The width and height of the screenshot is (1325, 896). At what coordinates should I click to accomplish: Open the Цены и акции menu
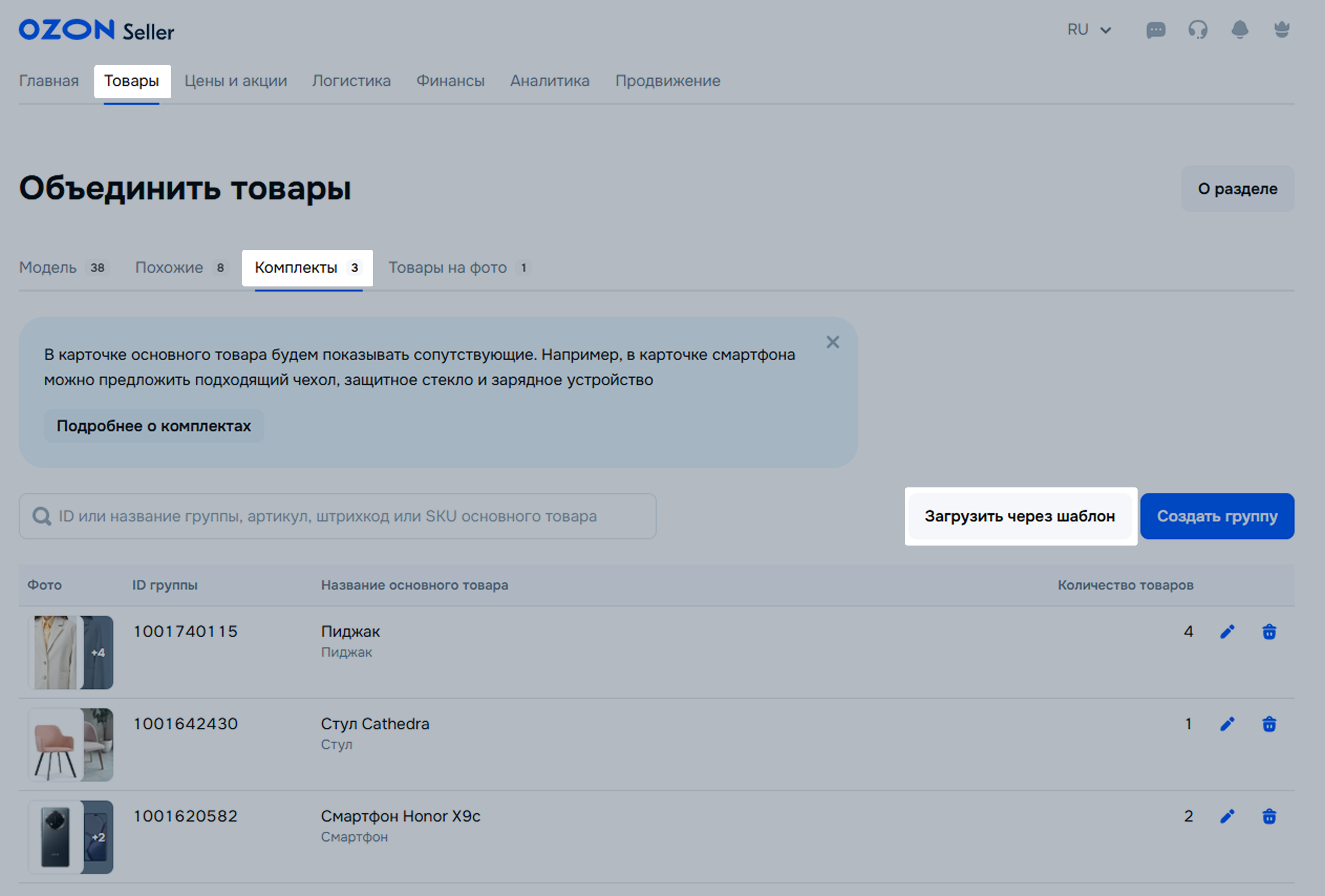(x=236, y=81)
